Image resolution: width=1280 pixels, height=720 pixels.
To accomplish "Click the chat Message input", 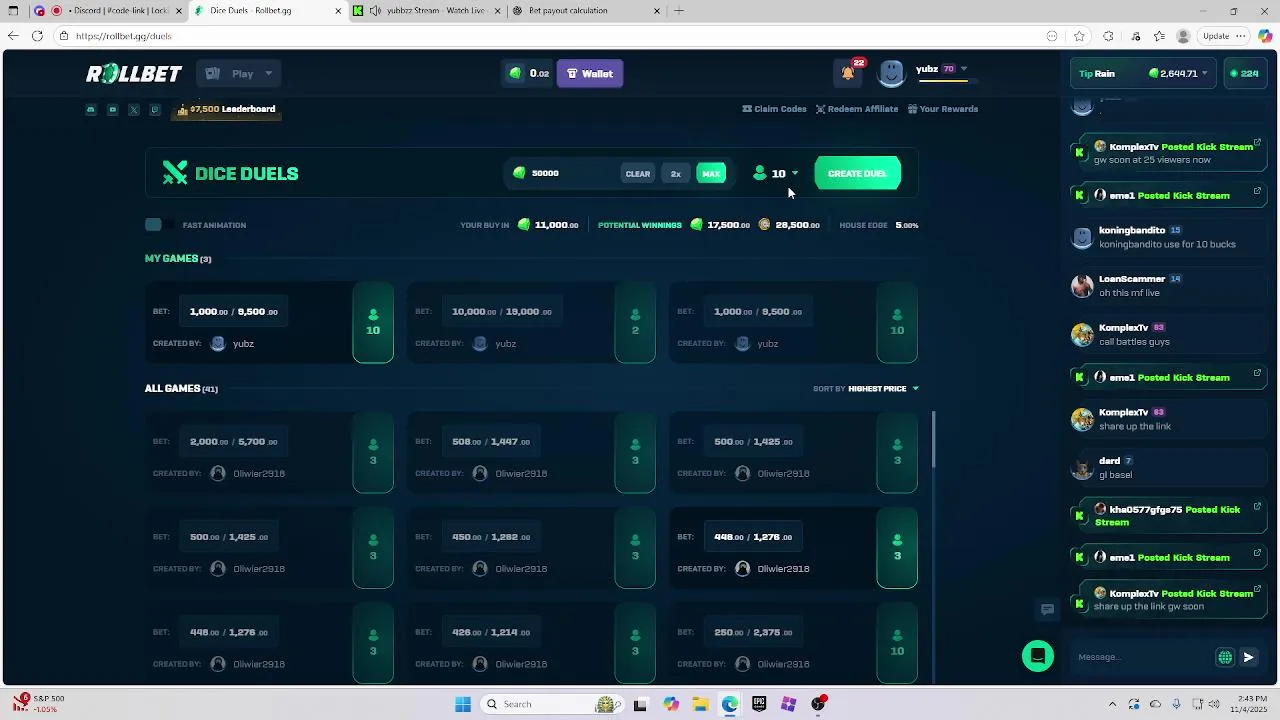I will click(x=1140, y=657).
